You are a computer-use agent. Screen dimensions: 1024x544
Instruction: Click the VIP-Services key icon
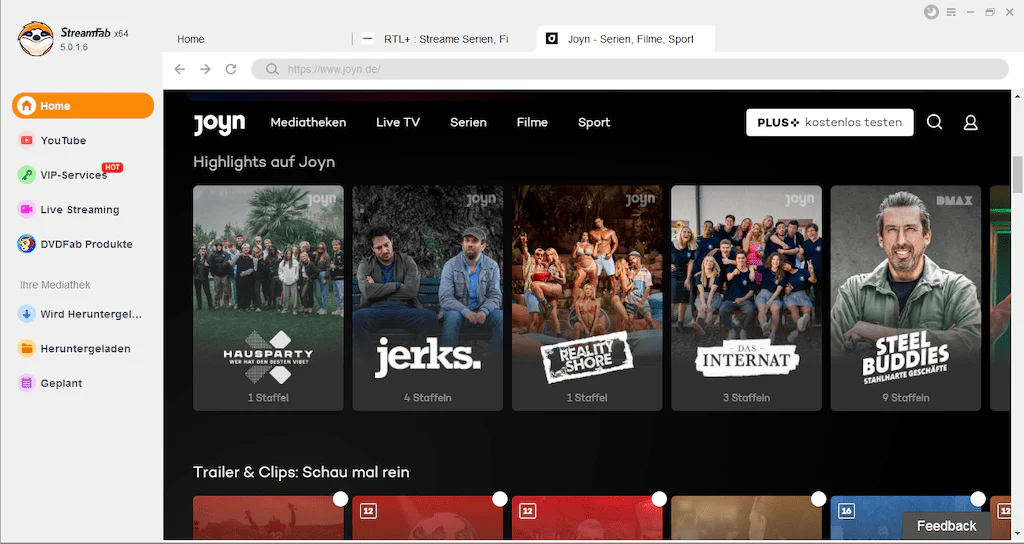[x=26, y=175]
